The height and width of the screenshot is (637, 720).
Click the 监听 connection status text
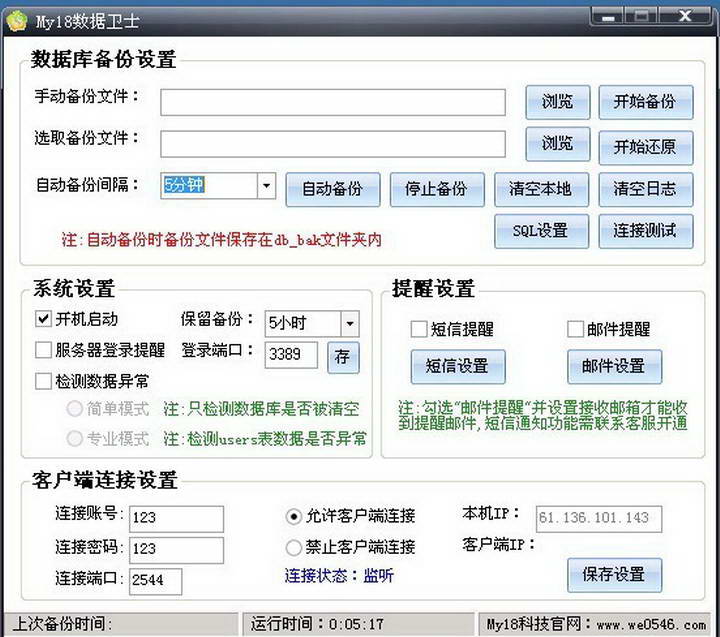[379, 575]
